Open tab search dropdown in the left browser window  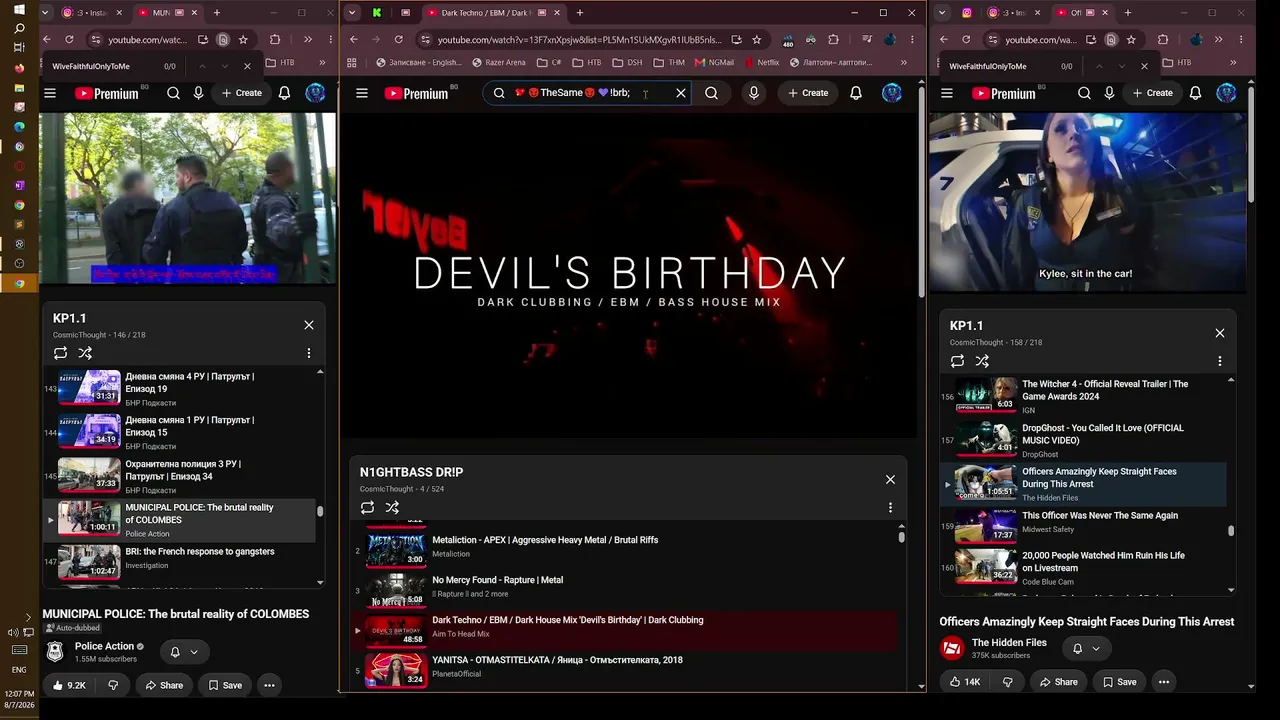47,13
